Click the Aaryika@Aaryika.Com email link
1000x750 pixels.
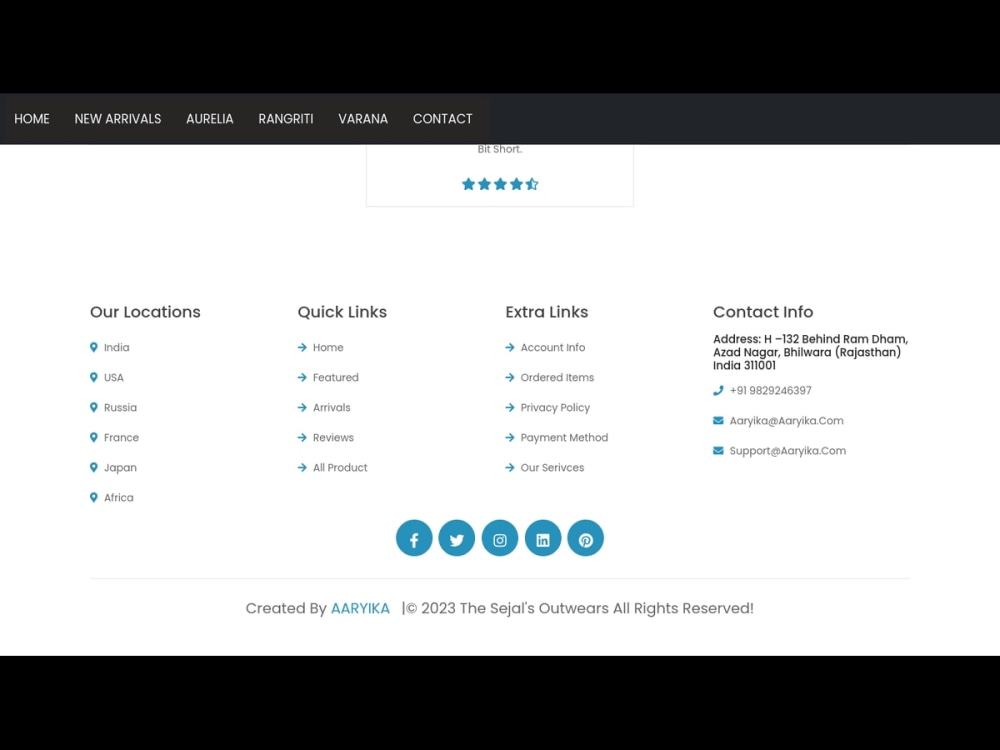tap(786, 420)
